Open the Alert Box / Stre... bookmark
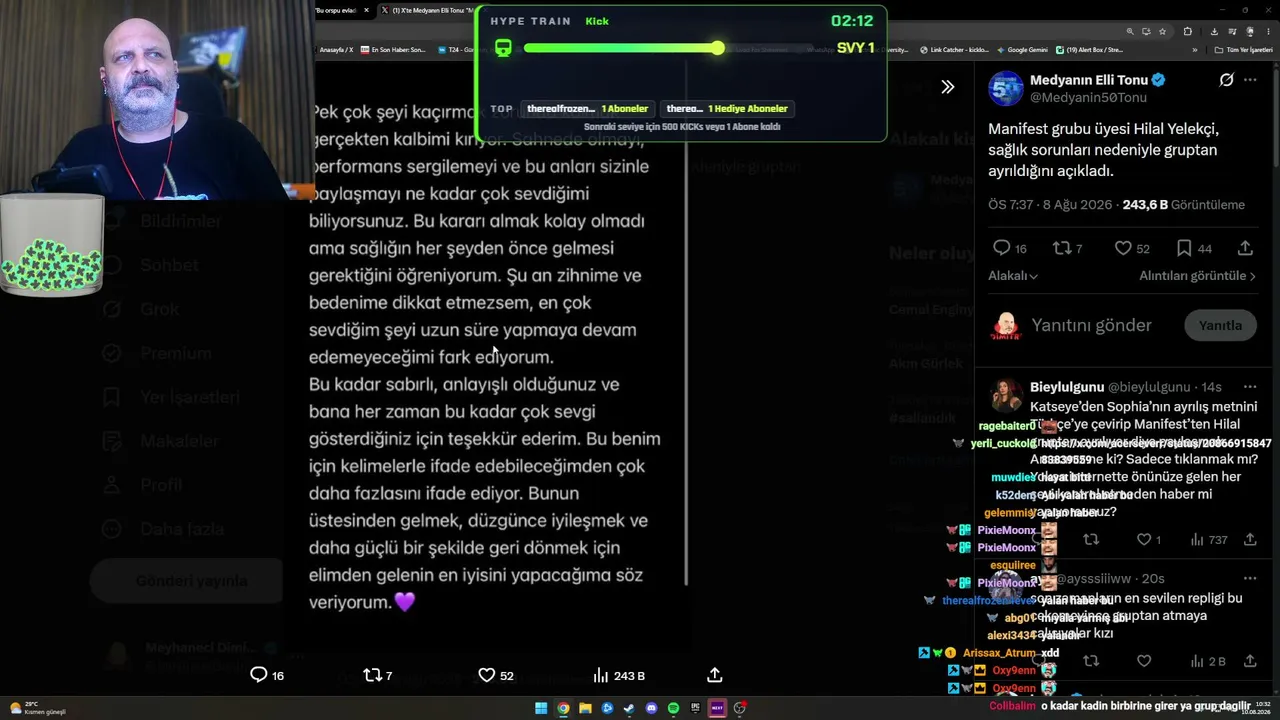1280x720 pixels. pyautogui.click(x=1090, y=49)
